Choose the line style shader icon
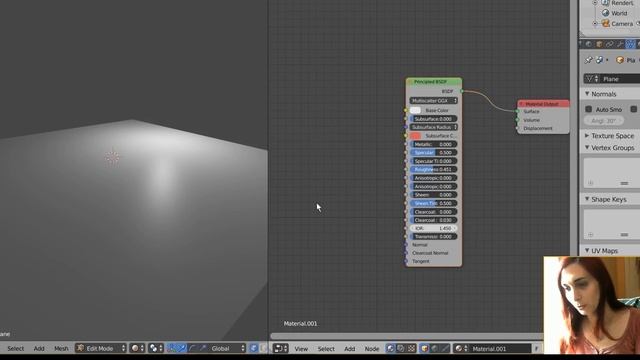This screenshot has height=360, width=640. 445,349
